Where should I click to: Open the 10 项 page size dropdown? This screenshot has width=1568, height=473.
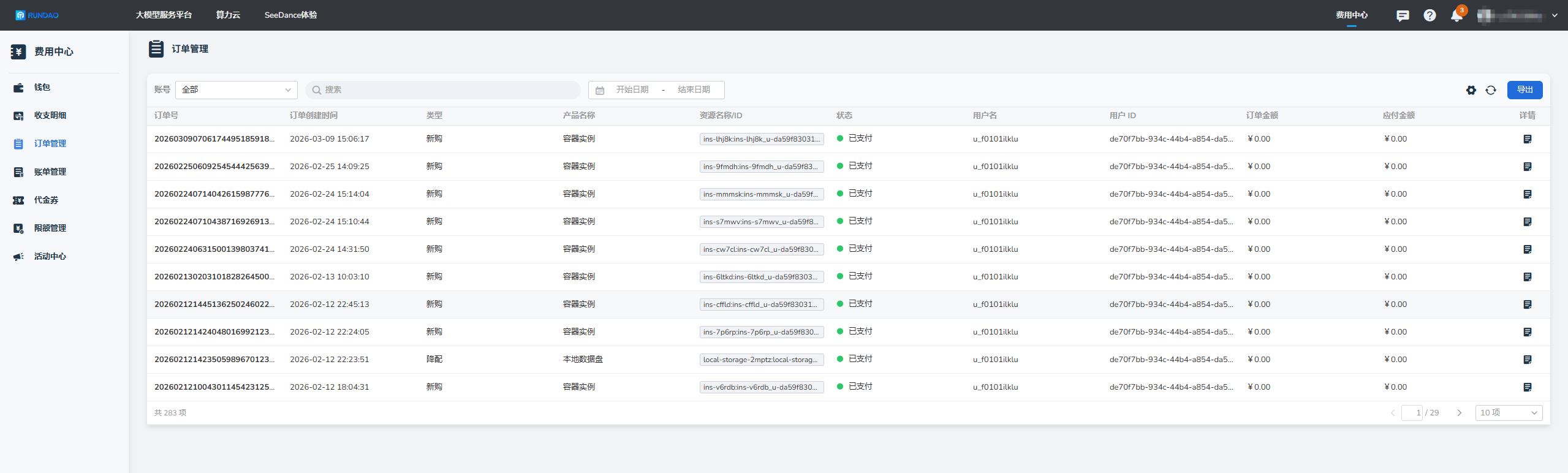coord(1509,413)
